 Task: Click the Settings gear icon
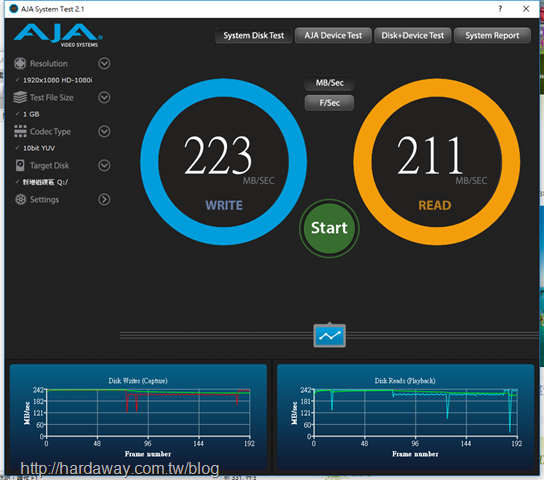pos(20,199)
